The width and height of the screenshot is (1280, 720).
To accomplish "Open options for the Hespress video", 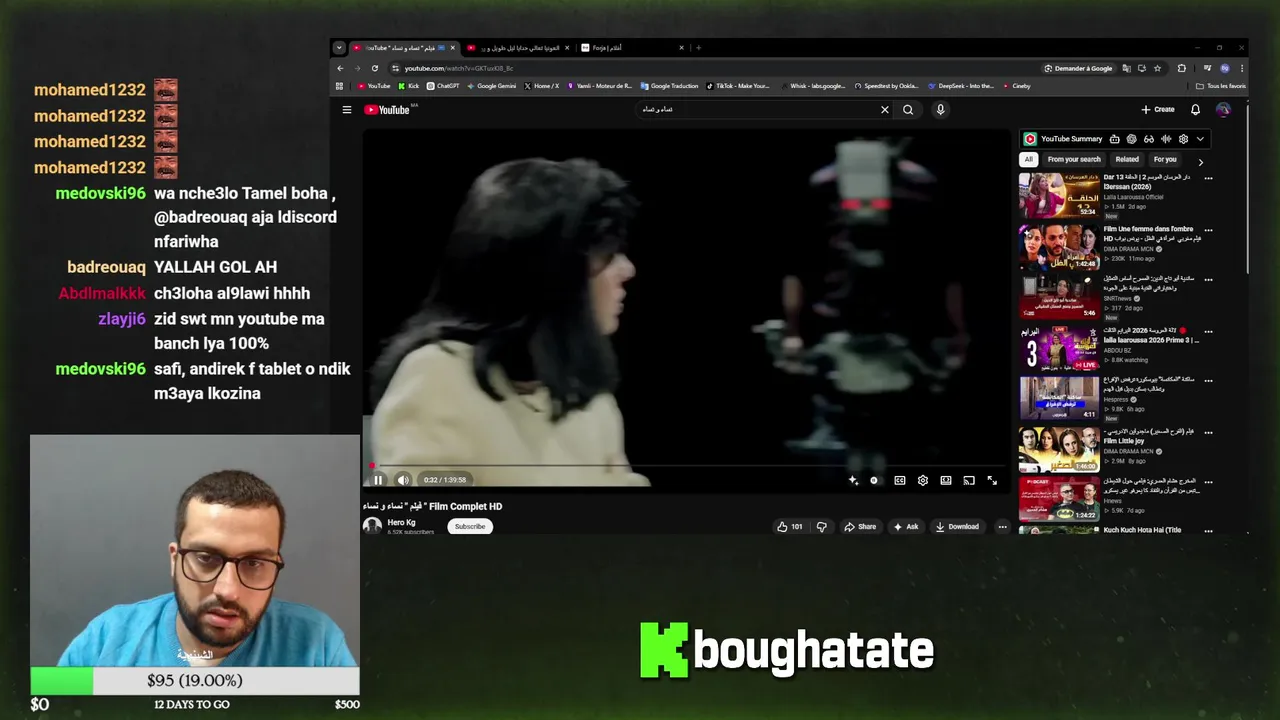I will [1208, 382].
